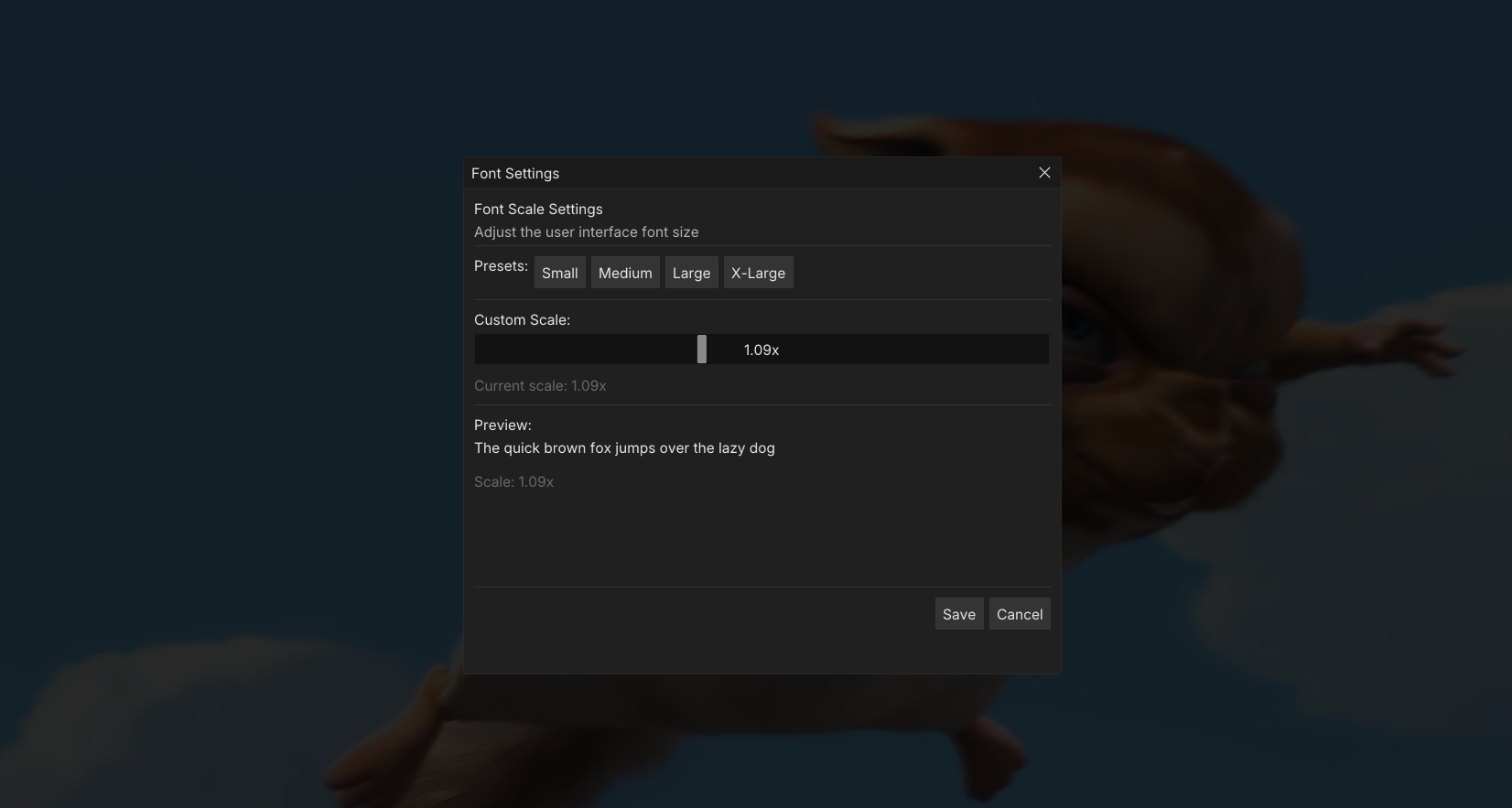Viewport: 1512px width, 808px height.
Task: Click the Font Settings title bar text
Action: 515,173
